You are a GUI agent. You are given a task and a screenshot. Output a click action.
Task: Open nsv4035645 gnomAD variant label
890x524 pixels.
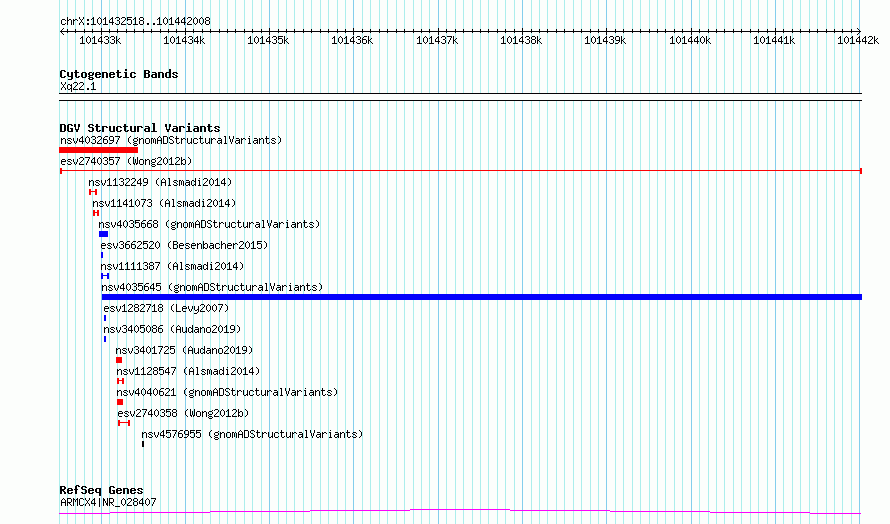coord(212,287)
